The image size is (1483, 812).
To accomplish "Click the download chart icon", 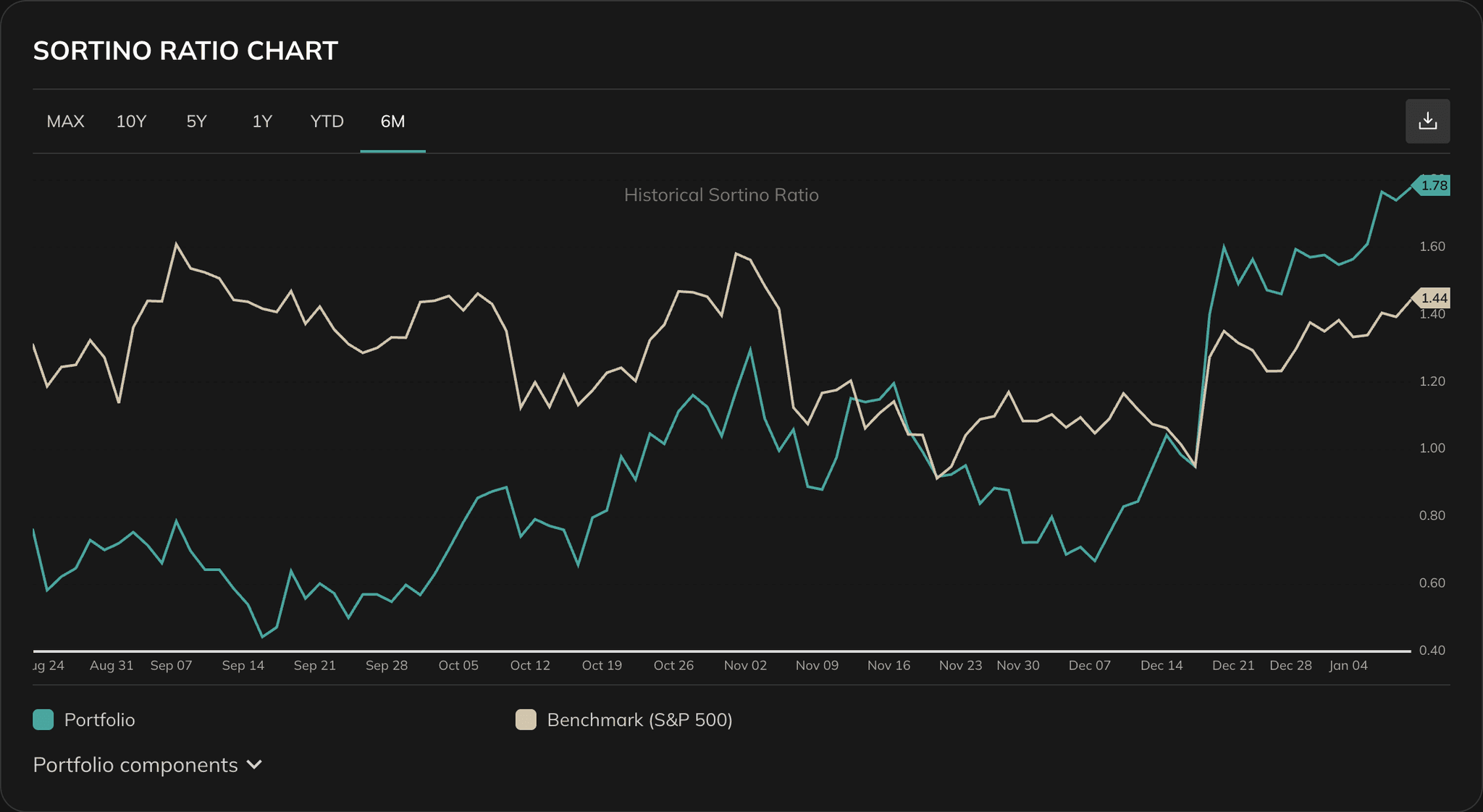I will click(1427, 121).
